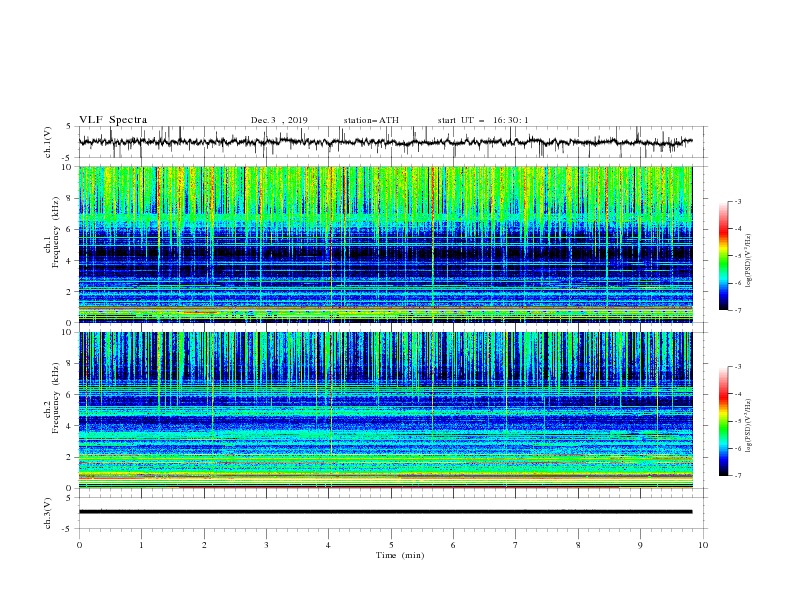Click the "-7" label on ch.2 colorbar
Viewport: 792px width, 612px height.
[738, 476]
